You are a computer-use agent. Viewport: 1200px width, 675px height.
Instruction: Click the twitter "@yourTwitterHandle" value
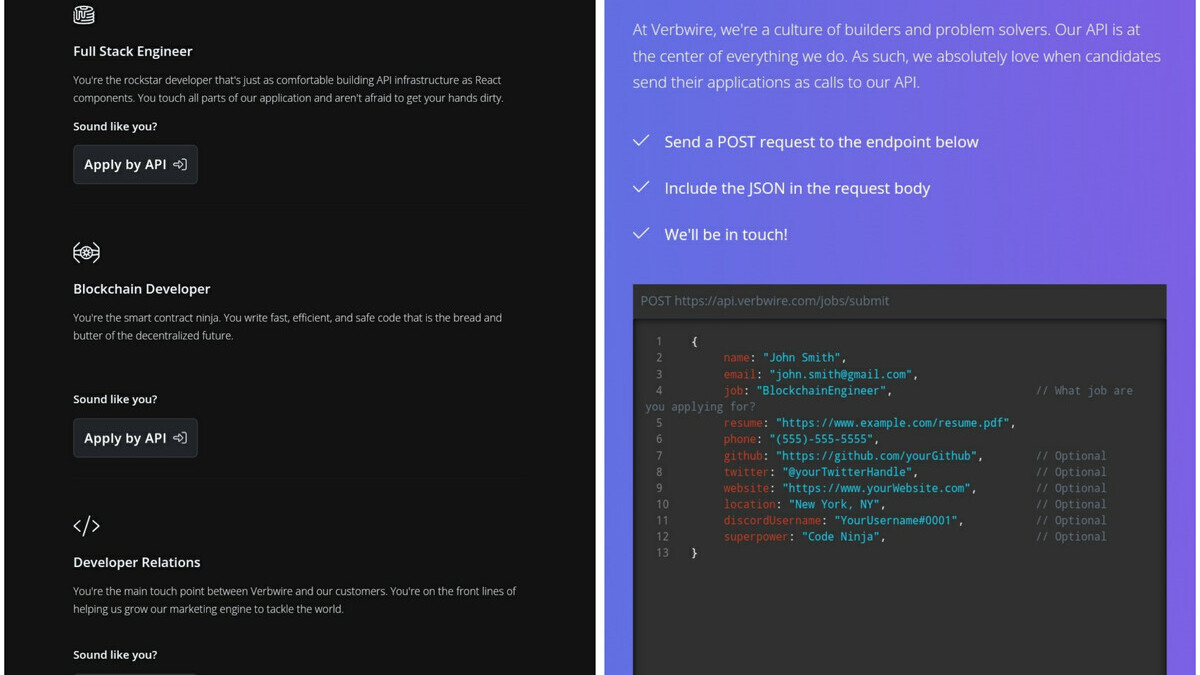point(847,472)
